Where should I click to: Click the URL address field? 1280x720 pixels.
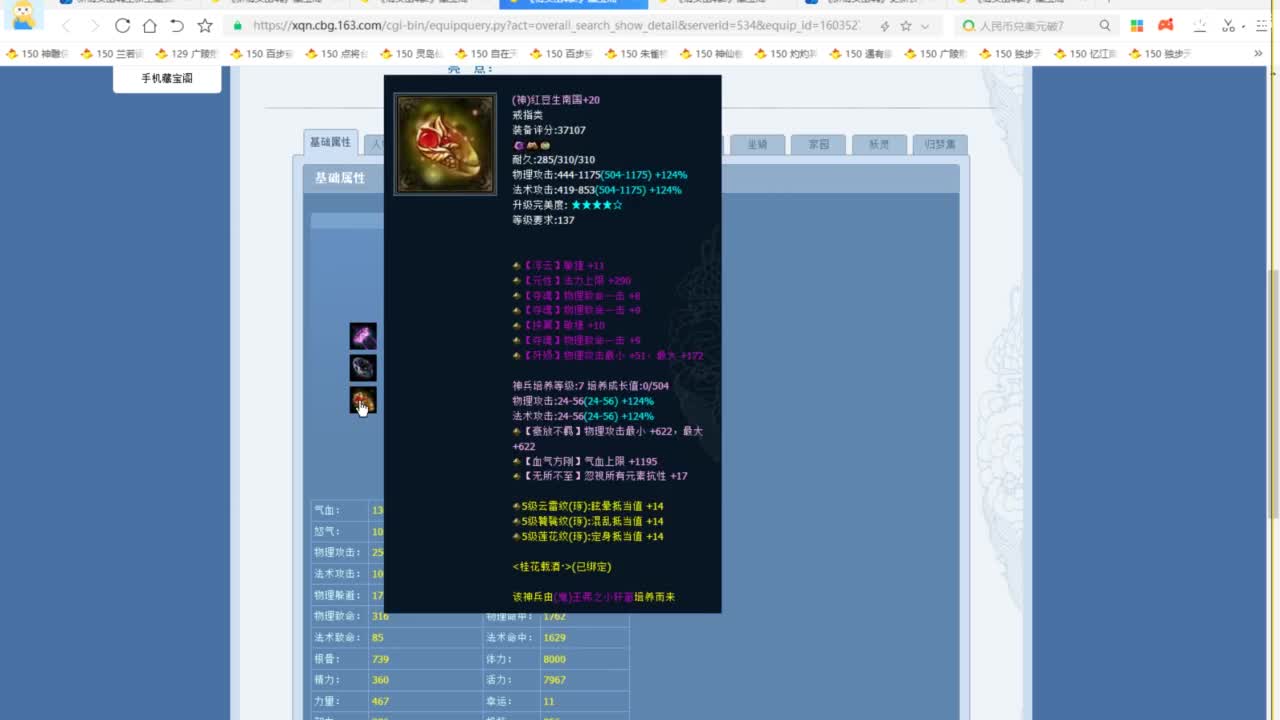click(556, 26)
